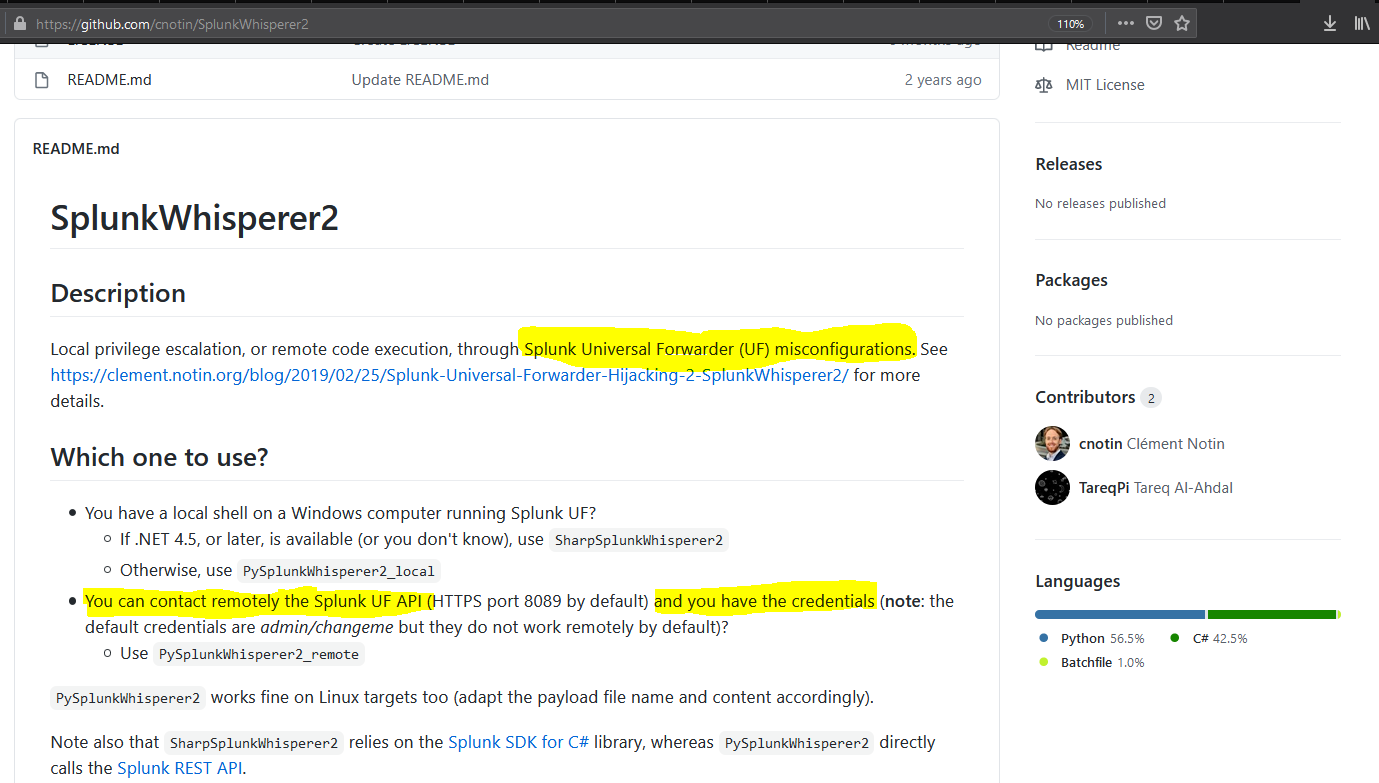This screenshot has height=783, width=1379.
Task: Open the Firefox downloads arrow icon
Action: pos(1329,23)
